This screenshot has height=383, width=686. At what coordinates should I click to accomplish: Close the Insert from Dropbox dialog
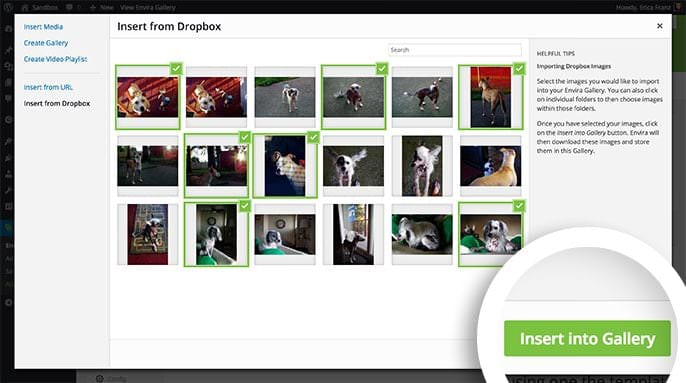660,26
